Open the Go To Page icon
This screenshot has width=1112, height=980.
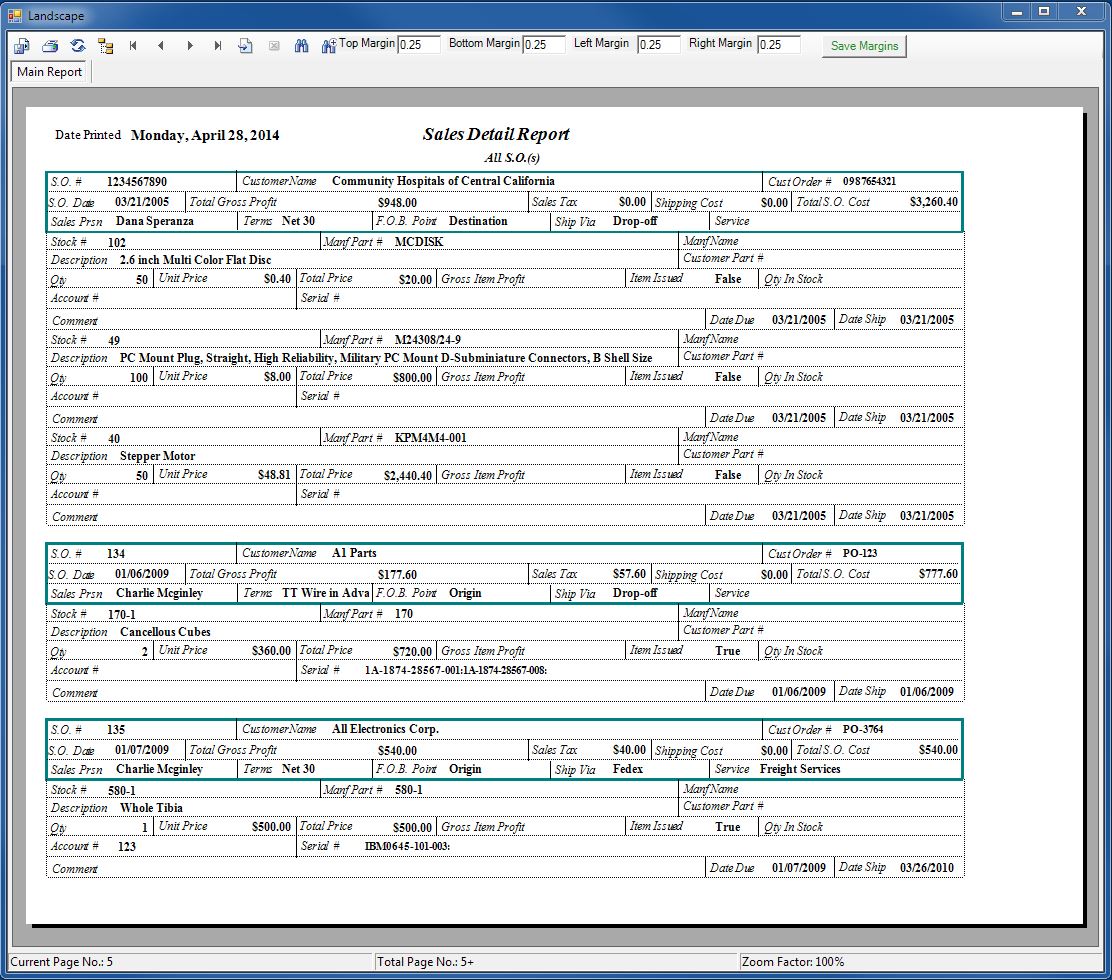pyautogui.click(x=245, y=46)
